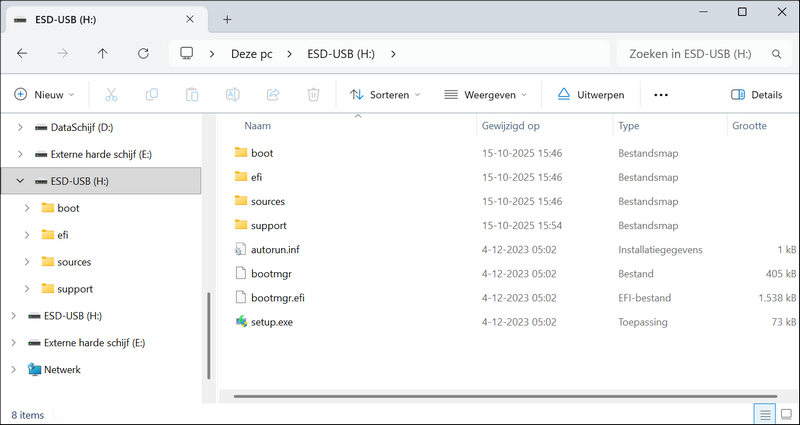Click the Copy icon in toolbar
800x425 pixels.
(x=151, y=95)
